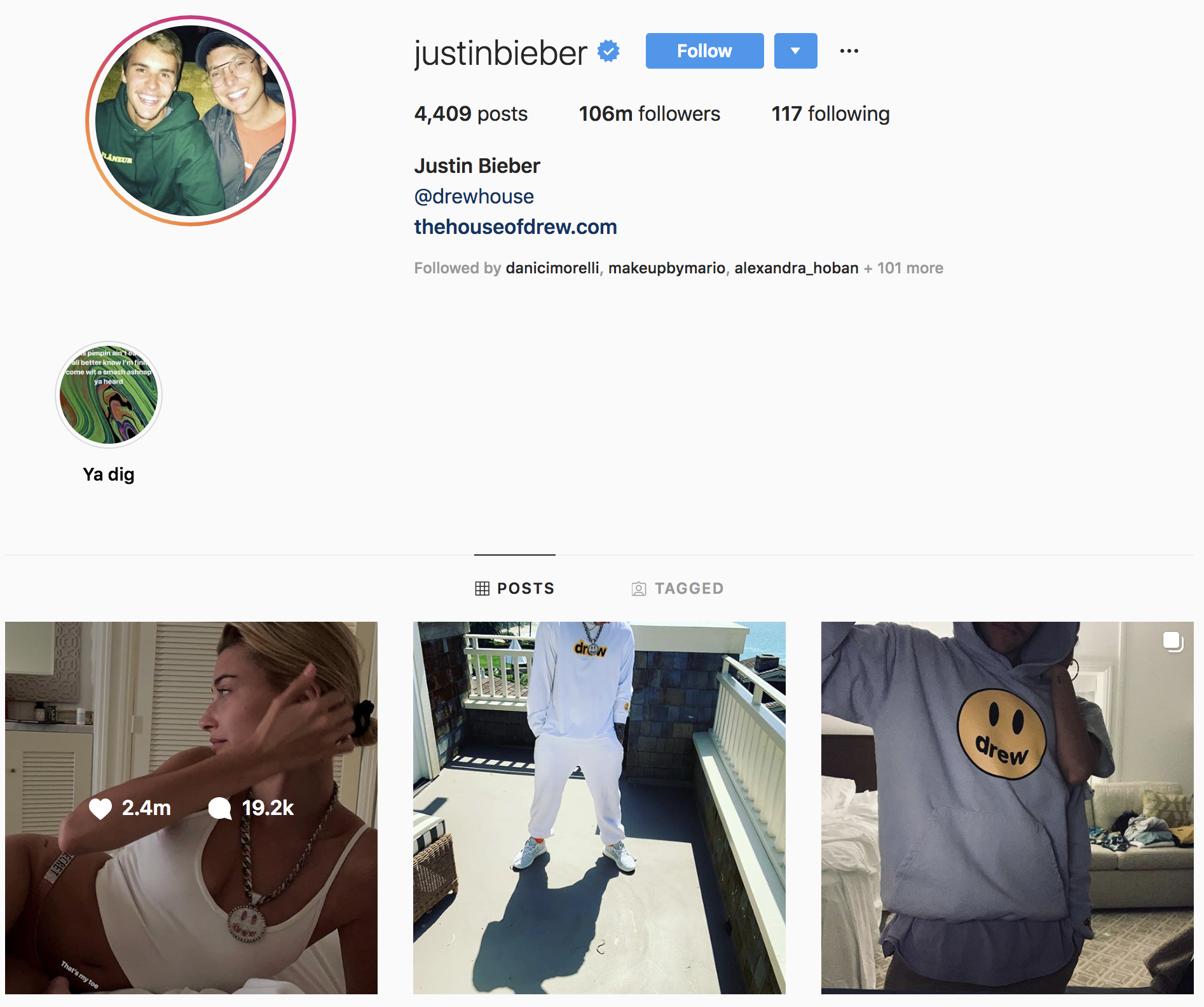
Task: Follow the justinbieber account
Action: (704, 51)
